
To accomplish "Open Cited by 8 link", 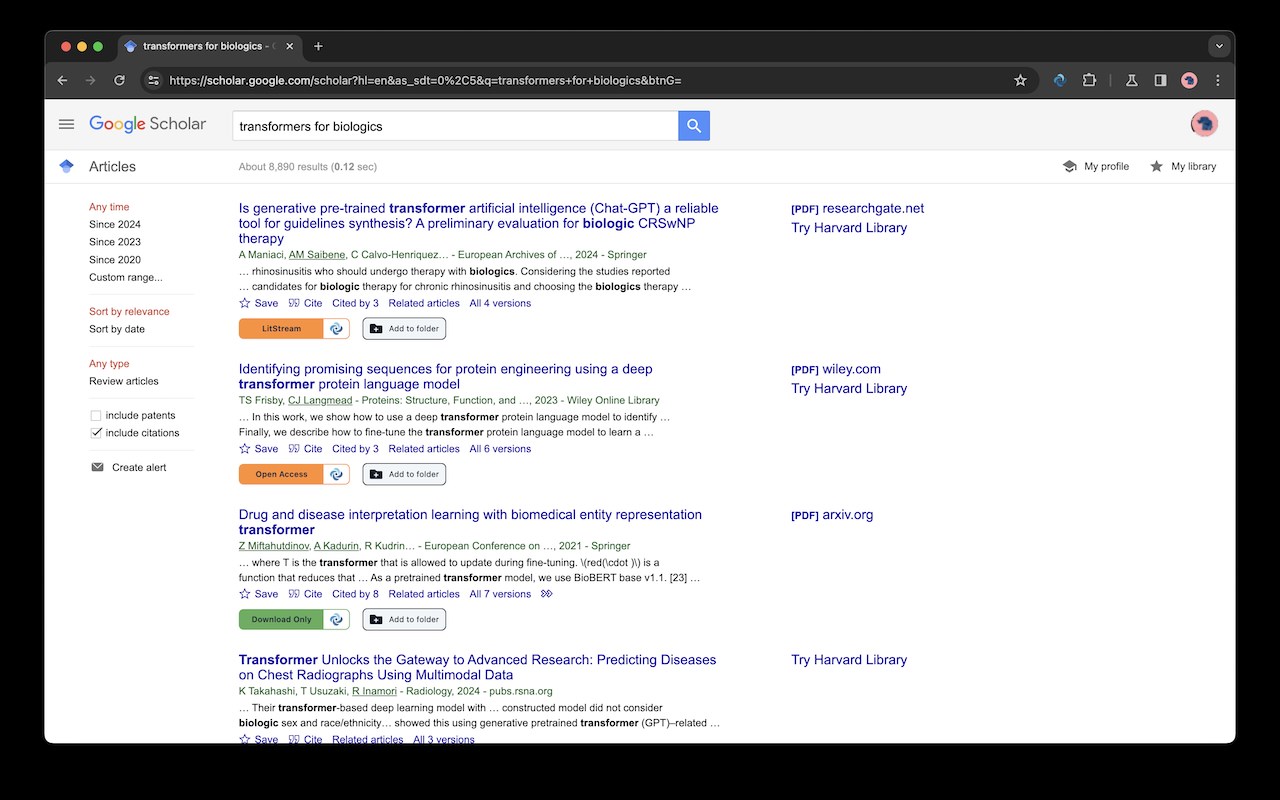I will 355,594.
